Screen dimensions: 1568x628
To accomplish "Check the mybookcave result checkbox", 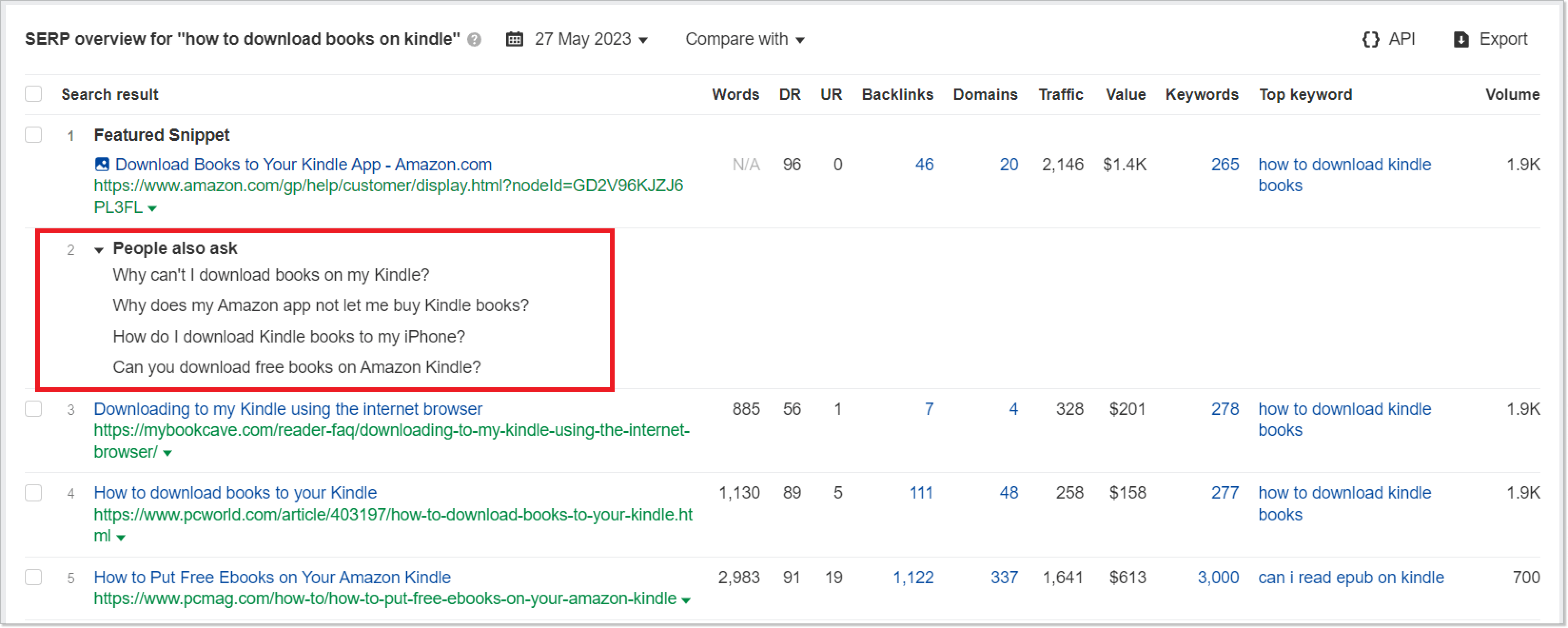I will [x=33, y=409].
